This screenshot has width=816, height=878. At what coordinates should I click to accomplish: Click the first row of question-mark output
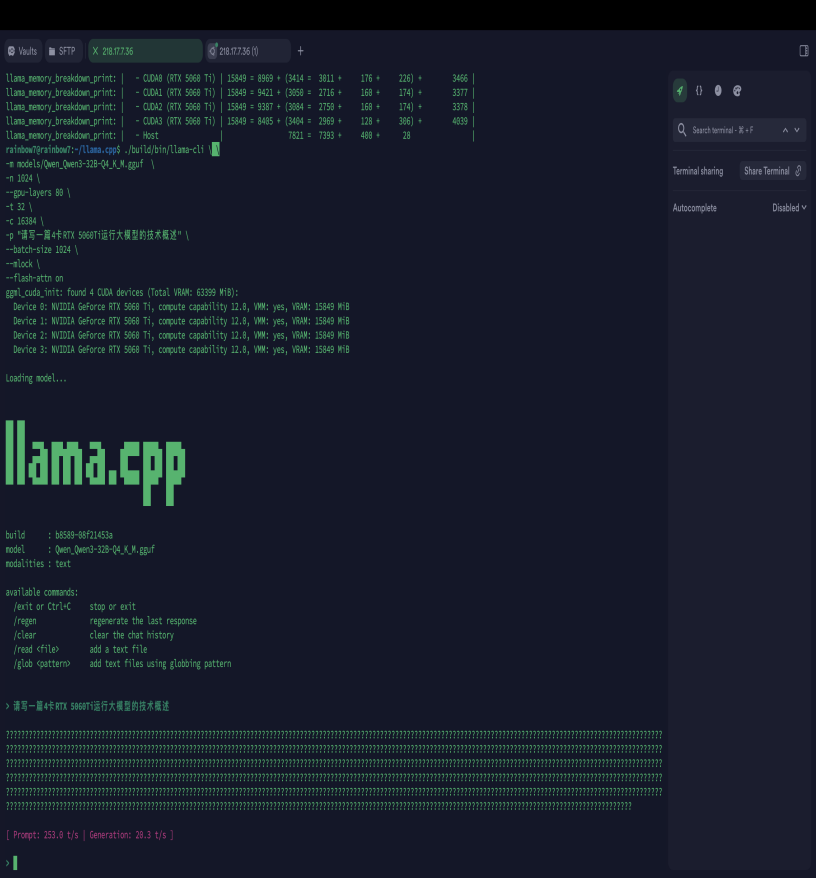[x=334, y=735]
